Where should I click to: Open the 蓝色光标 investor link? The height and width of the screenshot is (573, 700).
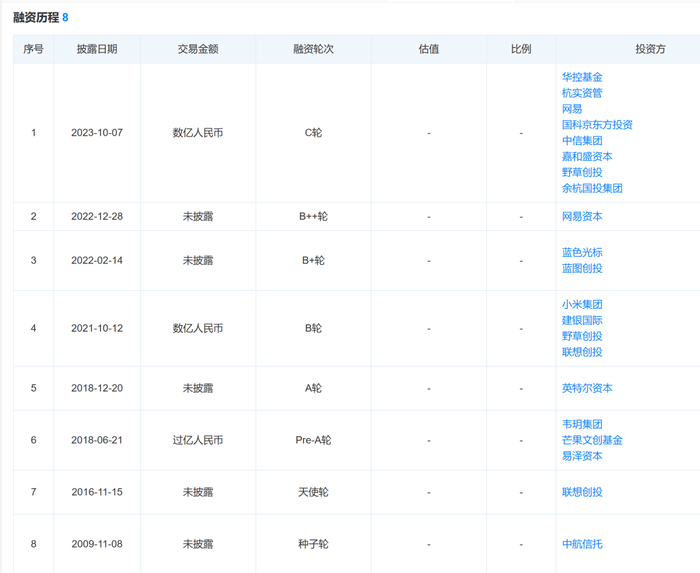pyautogui.click(x=582, y=252)
